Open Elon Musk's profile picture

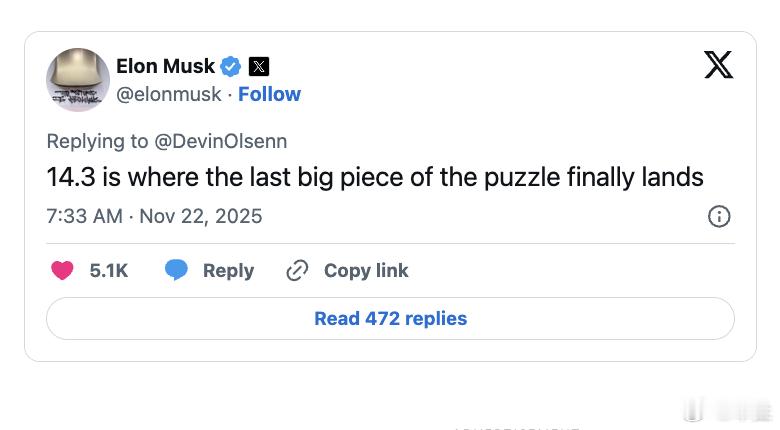[78, 79]
